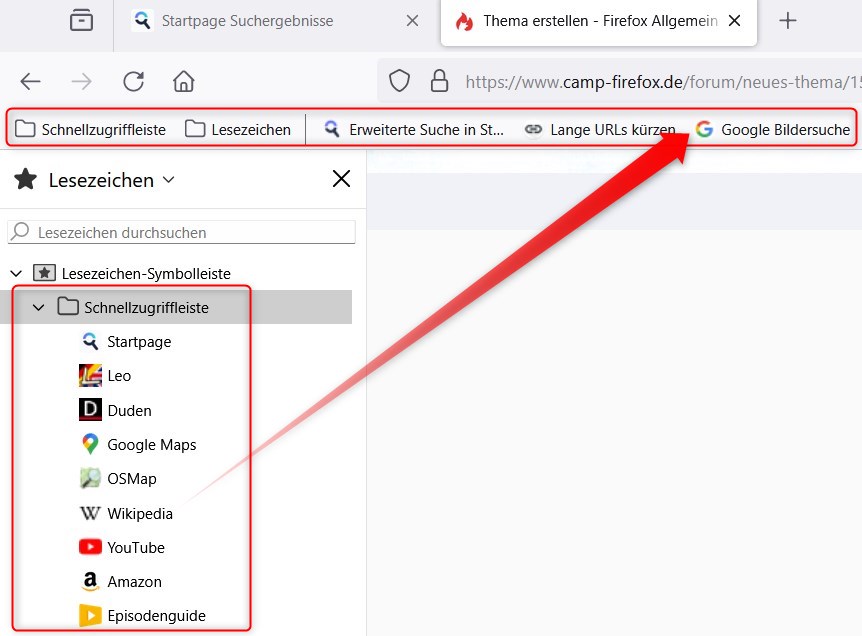The image size is (862, 636).
Task: Open Google Maps from the sidebar
Action: coord(150,444)
